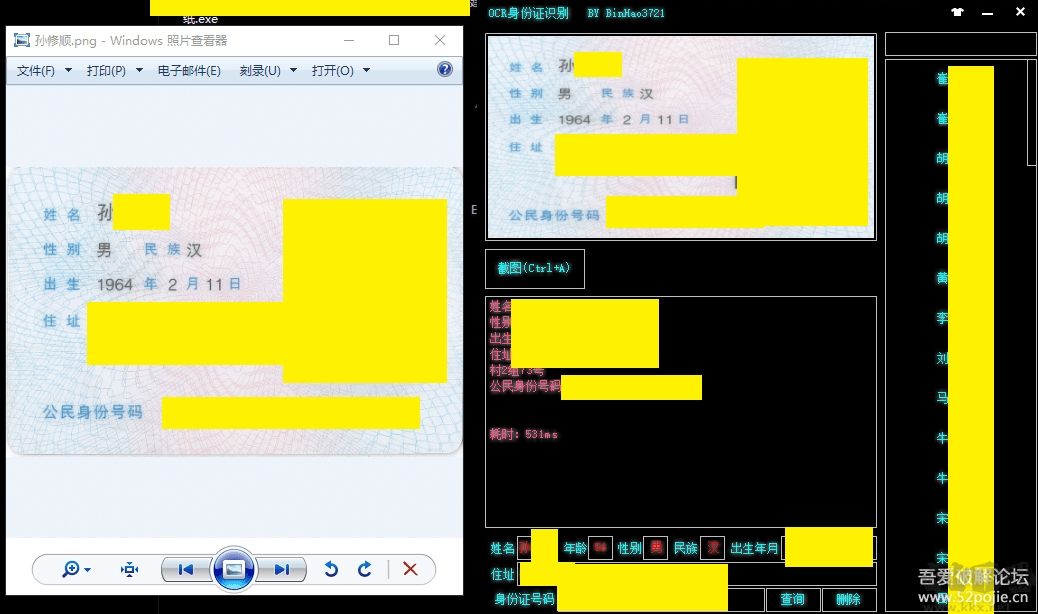This screenshot has width=1038, height=614.
Task: Click the BY BinHao3721 author text
Action: point(626,13)
